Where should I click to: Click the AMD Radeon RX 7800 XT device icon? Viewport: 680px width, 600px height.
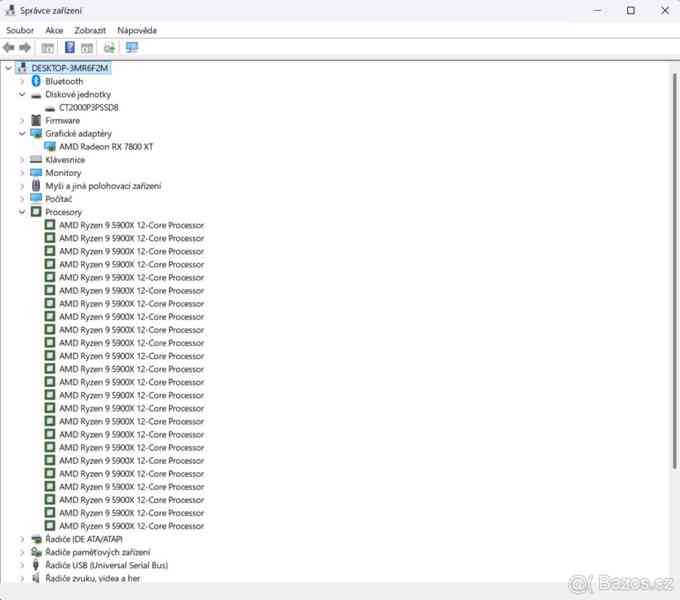pyautogui.click(x=50, y=147)
